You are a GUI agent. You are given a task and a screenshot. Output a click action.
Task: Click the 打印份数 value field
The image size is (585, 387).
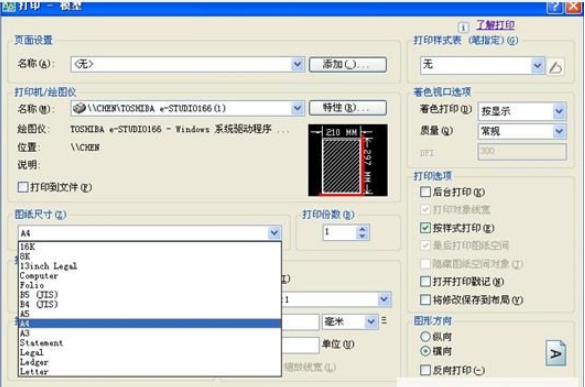click(340, 232)
